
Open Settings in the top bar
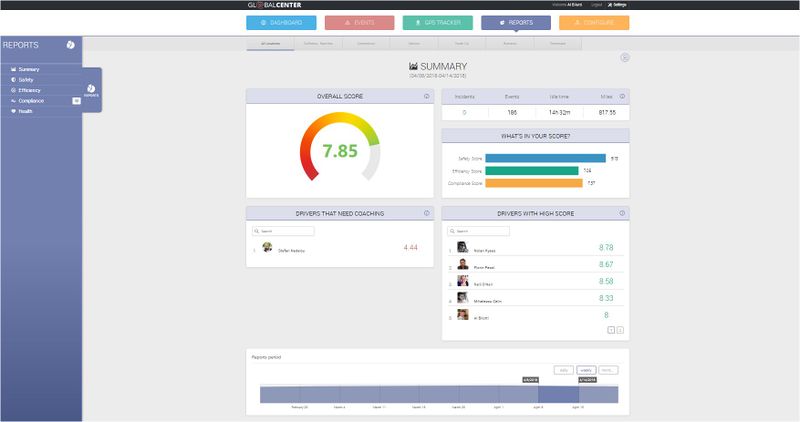[617, 5]
